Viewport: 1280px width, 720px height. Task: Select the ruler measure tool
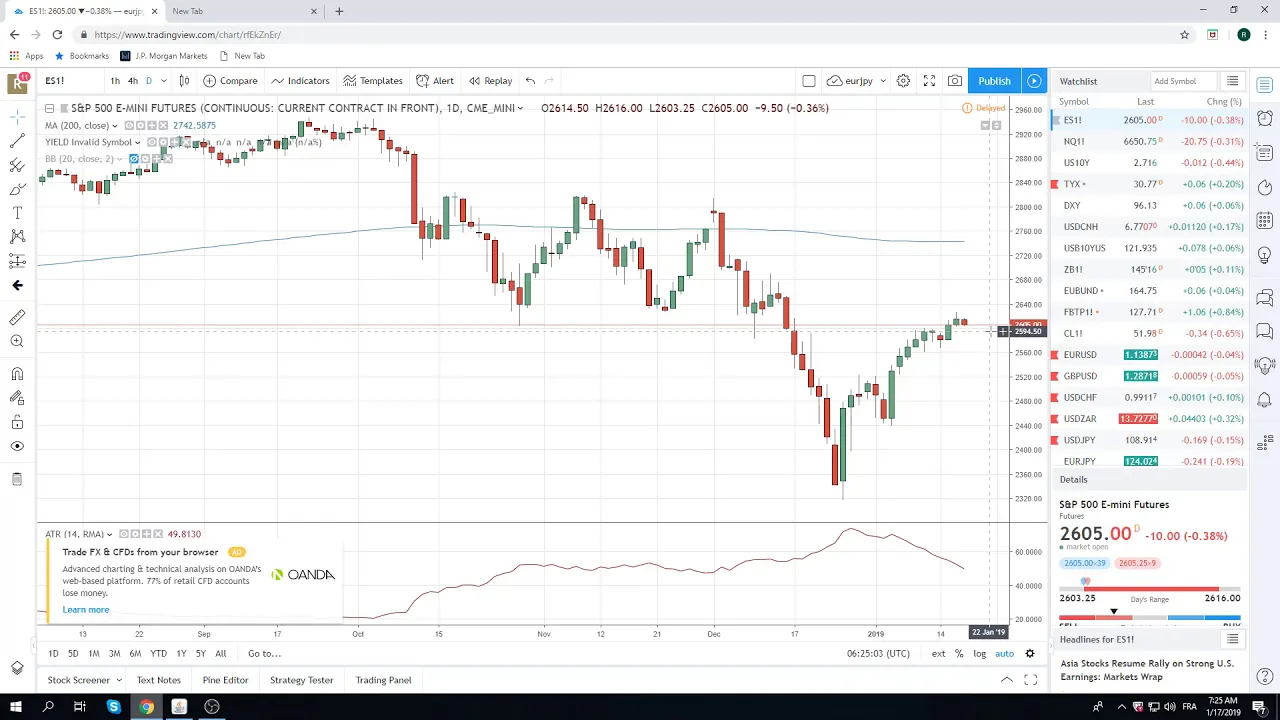(17, 318)
